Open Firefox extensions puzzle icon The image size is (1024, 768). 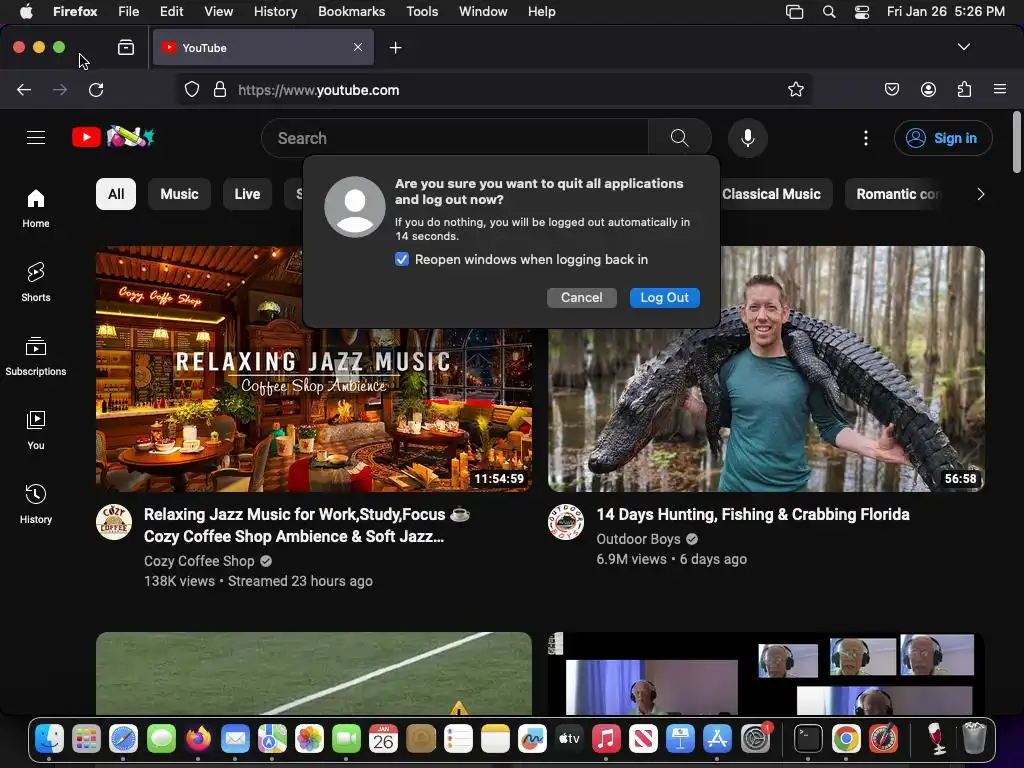point(964,89)
